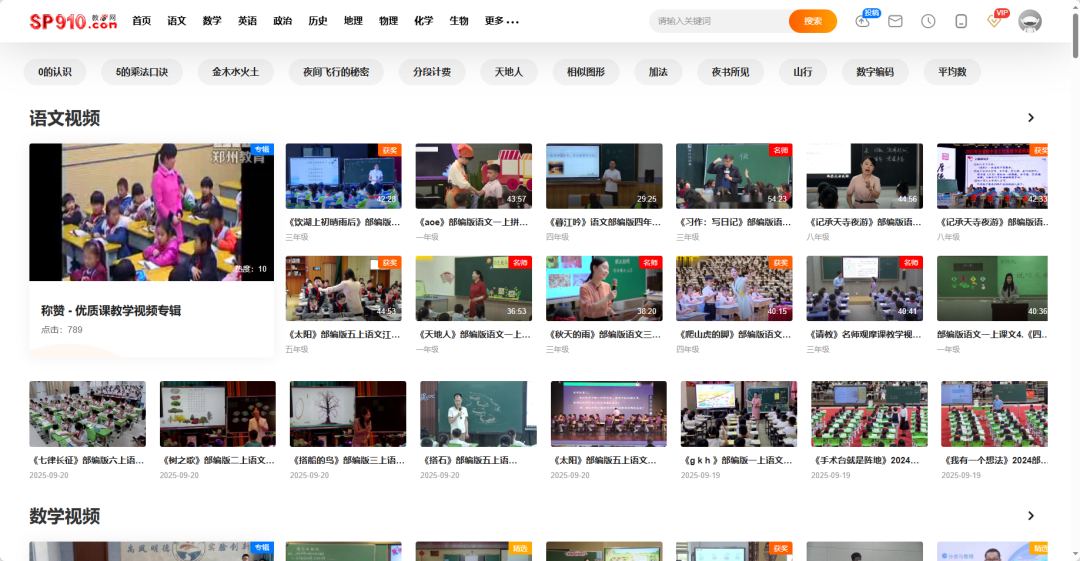Expand the 语文视频 section arrow
Image resolution: width=1080 pixels, height=561 pixels.
click(1031, 118)
